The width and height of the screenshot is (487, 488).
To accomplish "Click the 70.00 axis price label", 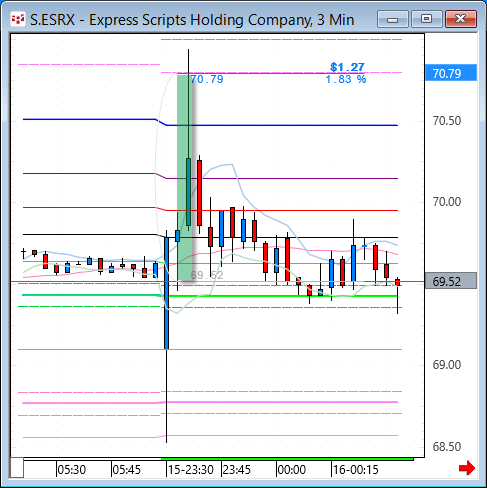I will click(x=447, y=202).
